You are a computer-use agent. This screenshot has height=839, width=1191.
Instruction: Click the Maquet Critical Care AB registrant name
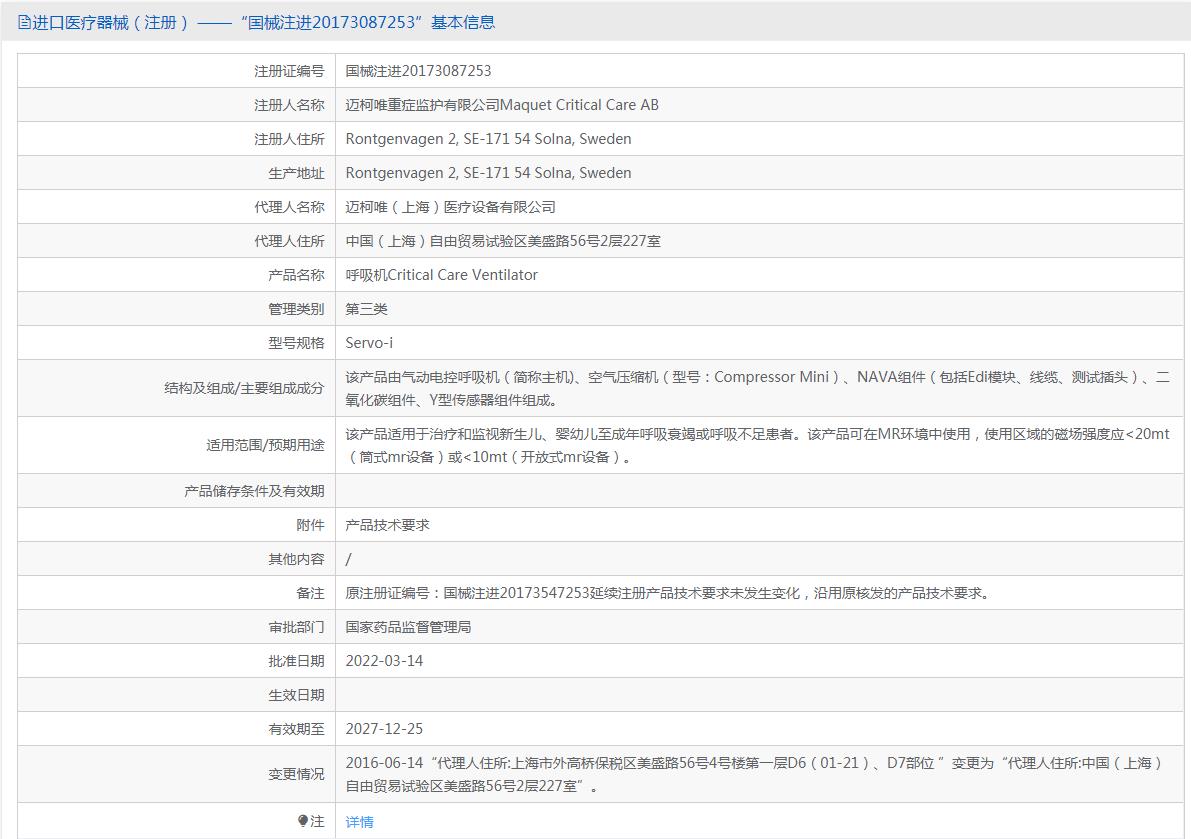(x=502, y=105)
